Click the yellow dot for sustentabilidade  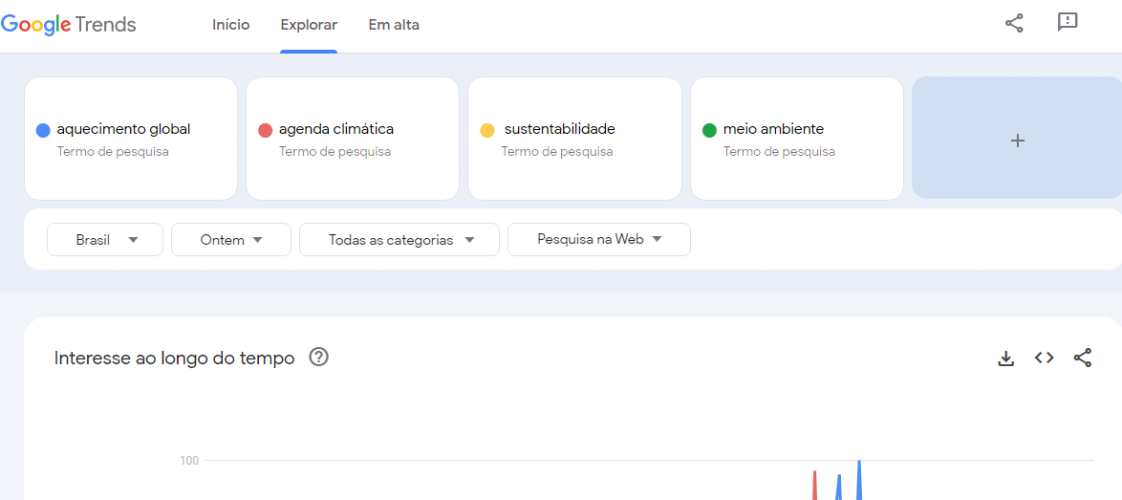click(x=487, y=130)
